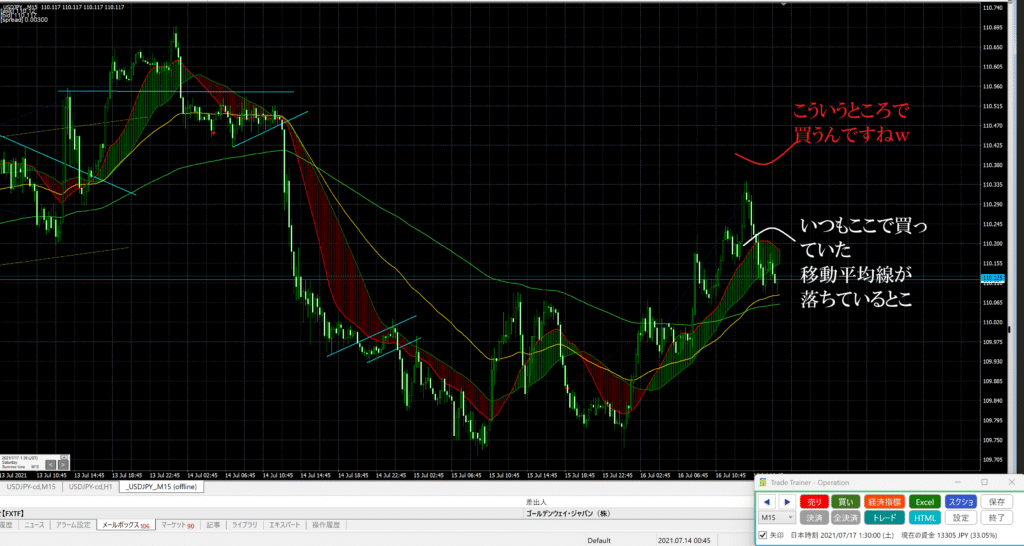Maximize the Trade Trainer Operation window

coord(984,482)
